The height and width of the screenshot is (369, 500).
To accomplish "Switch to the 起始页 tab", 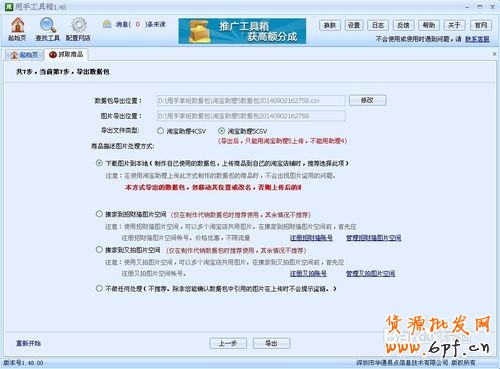I will tap(24, 55).
